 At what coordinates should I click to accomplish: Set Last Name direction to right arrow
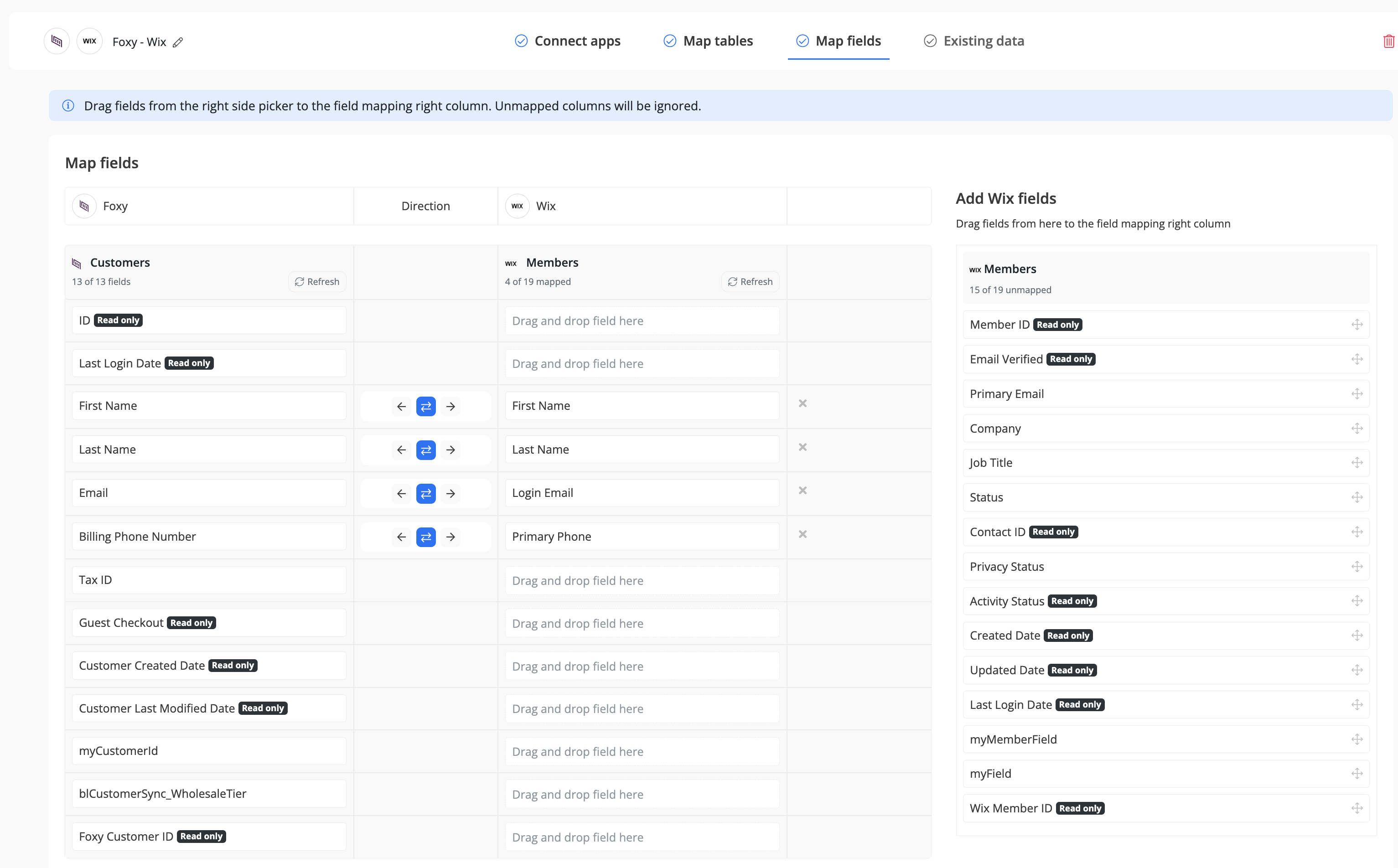click(450, 450)
